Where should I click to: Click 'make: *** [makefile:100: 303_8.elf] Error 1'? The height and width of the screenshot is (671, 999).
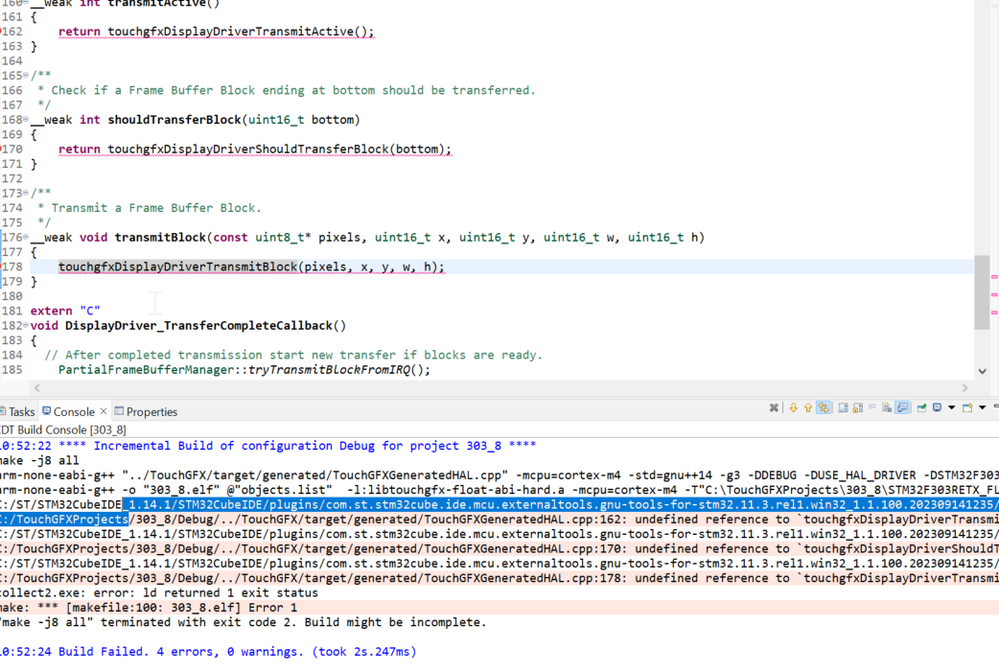[x=148, y=607]
